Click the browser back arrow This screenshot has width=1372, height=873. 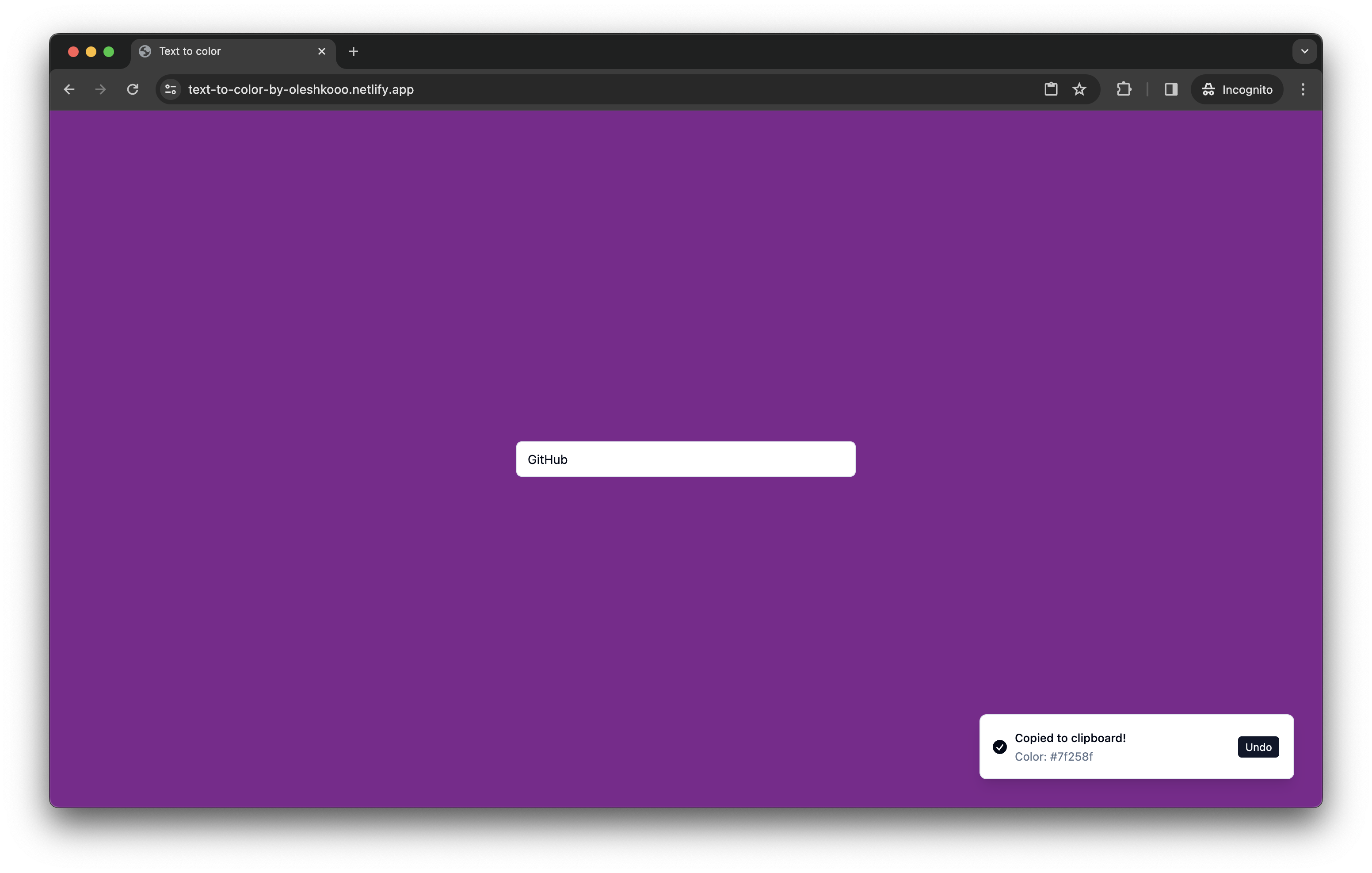pos(69,89)
